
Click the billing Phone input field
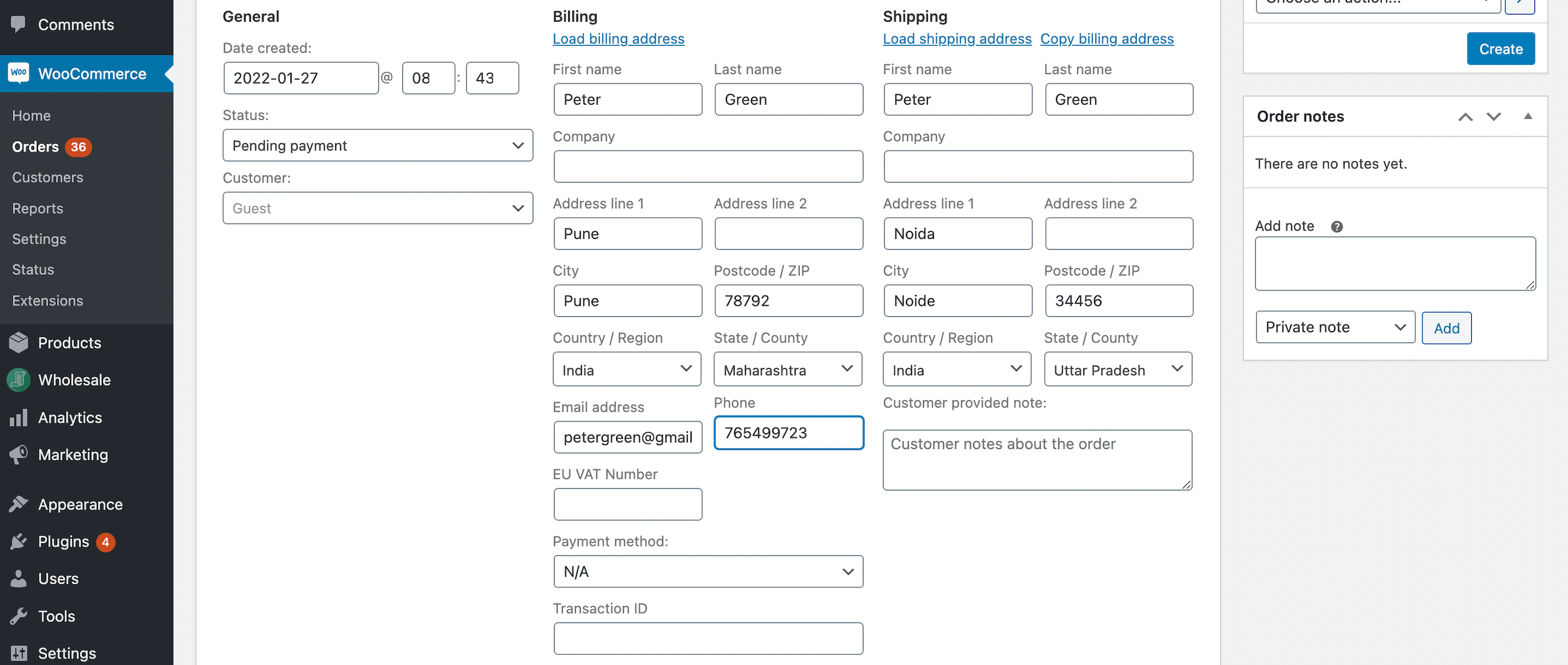(788, 432)
